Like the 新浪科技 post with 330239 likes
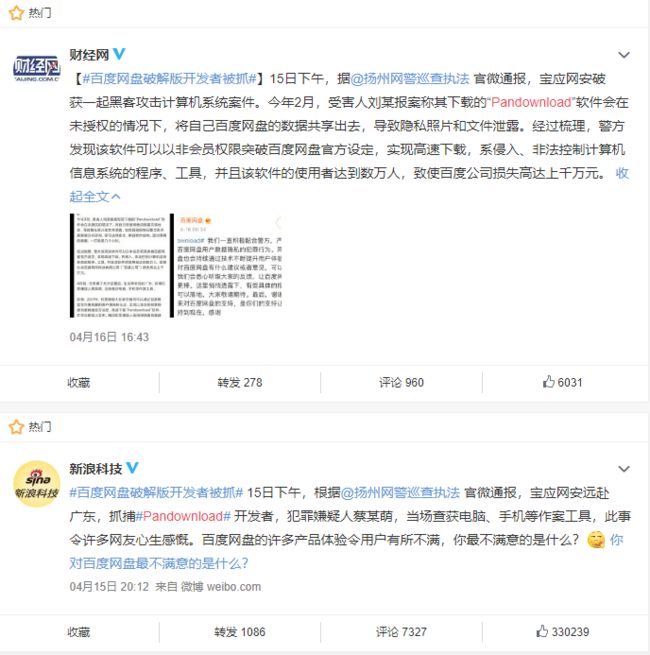The image size is (650, 655). [562, 632]
